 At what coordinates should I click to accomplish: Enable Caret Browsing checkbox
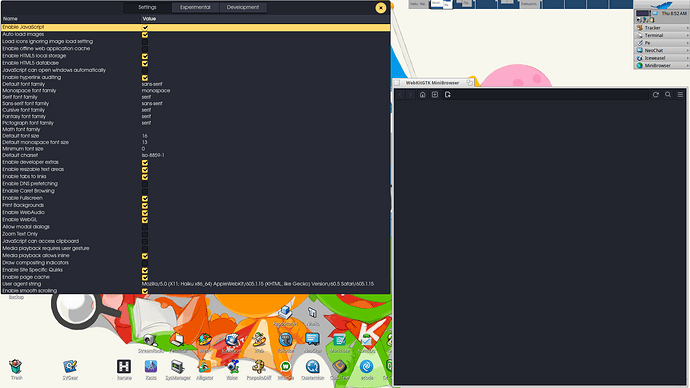(145, 191)
